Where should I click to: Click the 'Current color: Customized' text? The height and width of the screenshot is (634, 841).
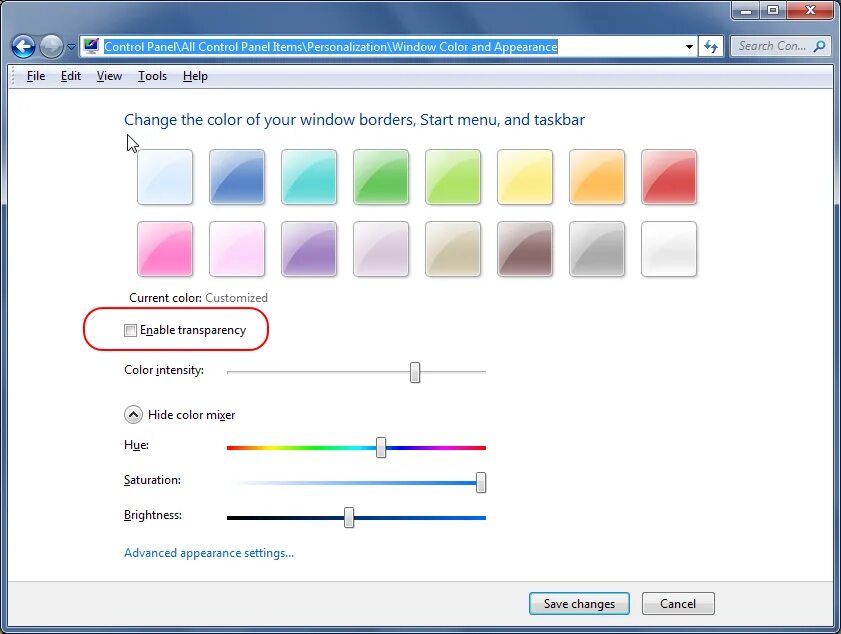198,298
